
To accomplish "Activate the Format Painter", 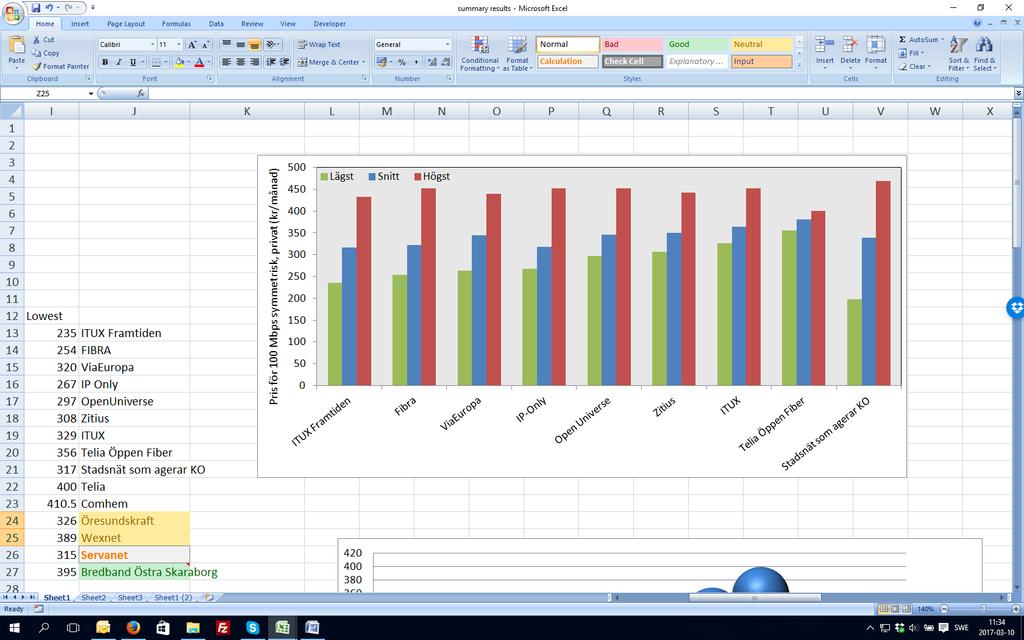I will pos(61,66).
